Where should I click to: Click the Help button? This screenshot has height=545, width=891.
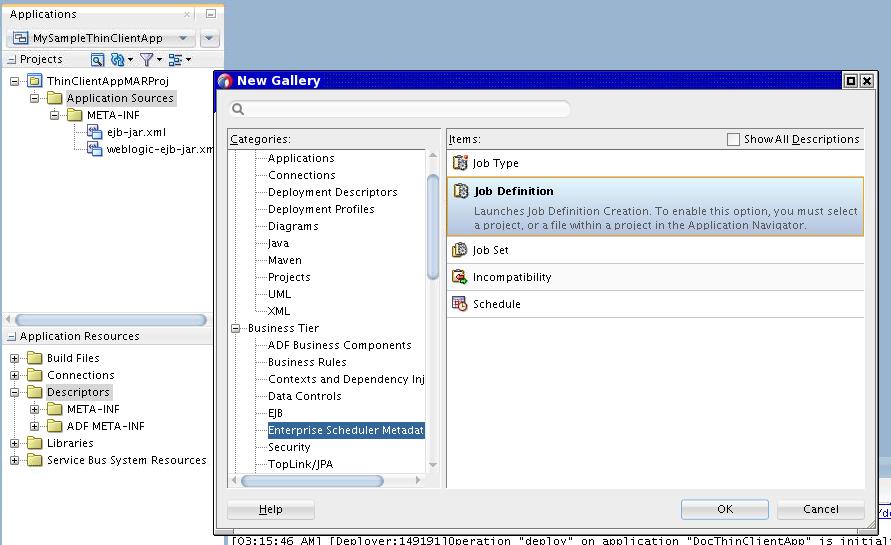pos(270,509)
